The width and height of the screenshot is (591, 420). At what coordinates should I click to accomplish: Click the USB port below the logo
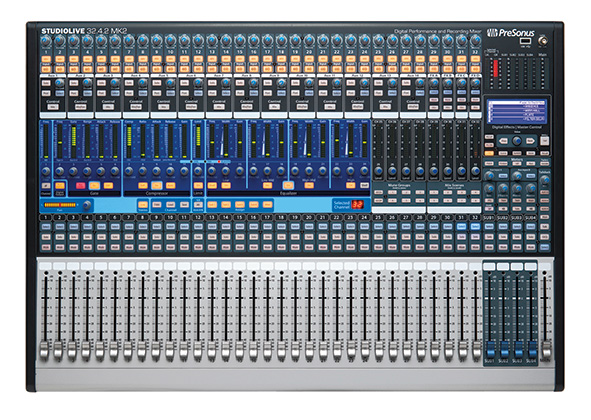tap(525, 41)
